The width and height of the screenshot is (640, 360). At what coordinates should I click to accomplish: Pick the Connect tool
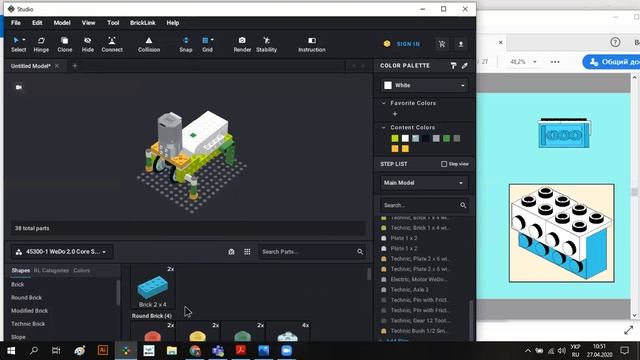tap(112, 44)
